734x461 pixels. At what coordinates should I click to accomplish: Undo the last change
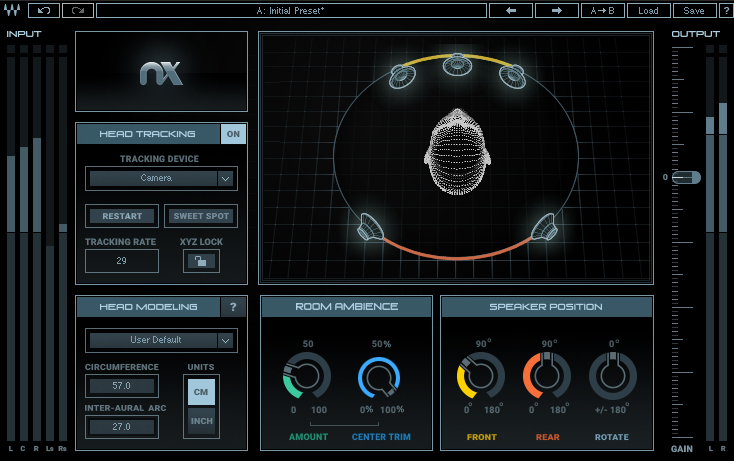[x=44, y=10]
